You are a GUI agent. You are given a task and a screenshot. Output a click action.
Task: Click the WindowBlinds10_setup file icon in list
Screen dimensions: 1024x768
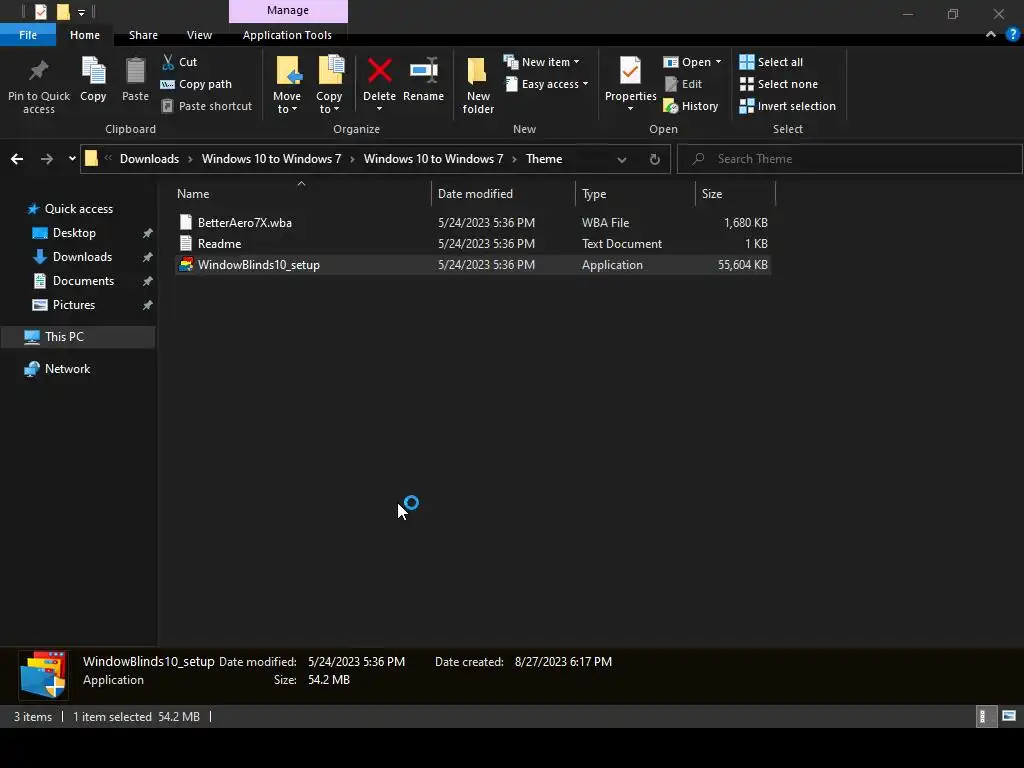[x=186, y=264]
